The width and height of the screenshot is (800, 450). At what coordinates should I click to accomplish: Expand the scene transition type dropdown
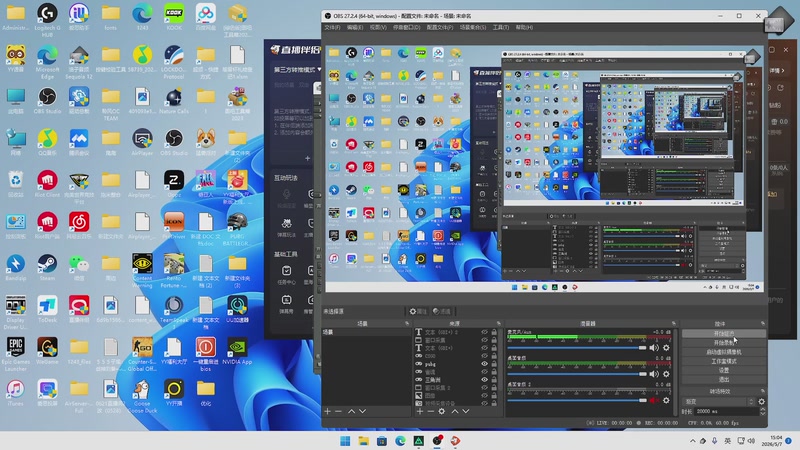pos(719,402)
